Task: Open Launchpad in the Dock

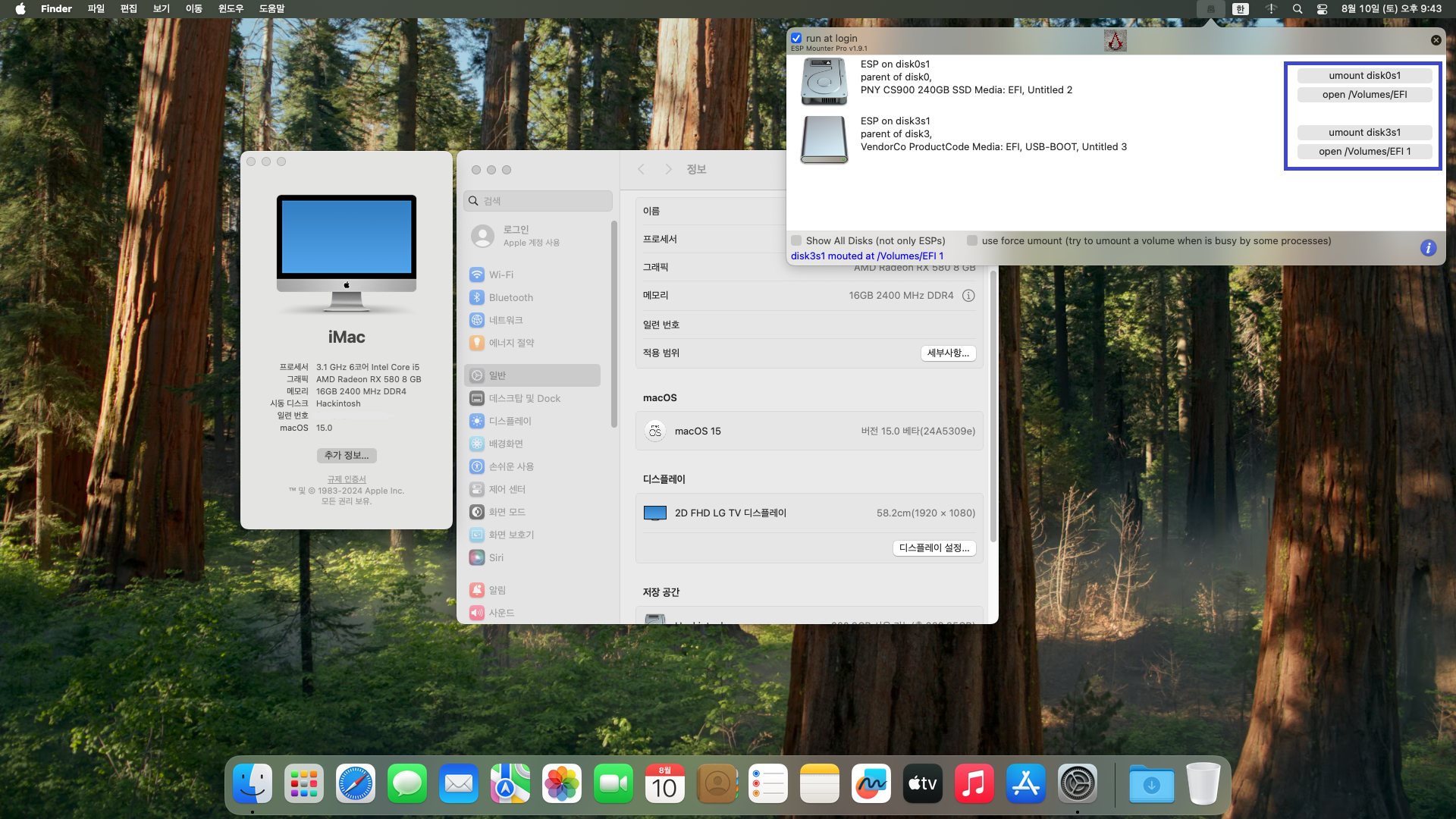Action: pyautogui.click(x=304, y=783)
